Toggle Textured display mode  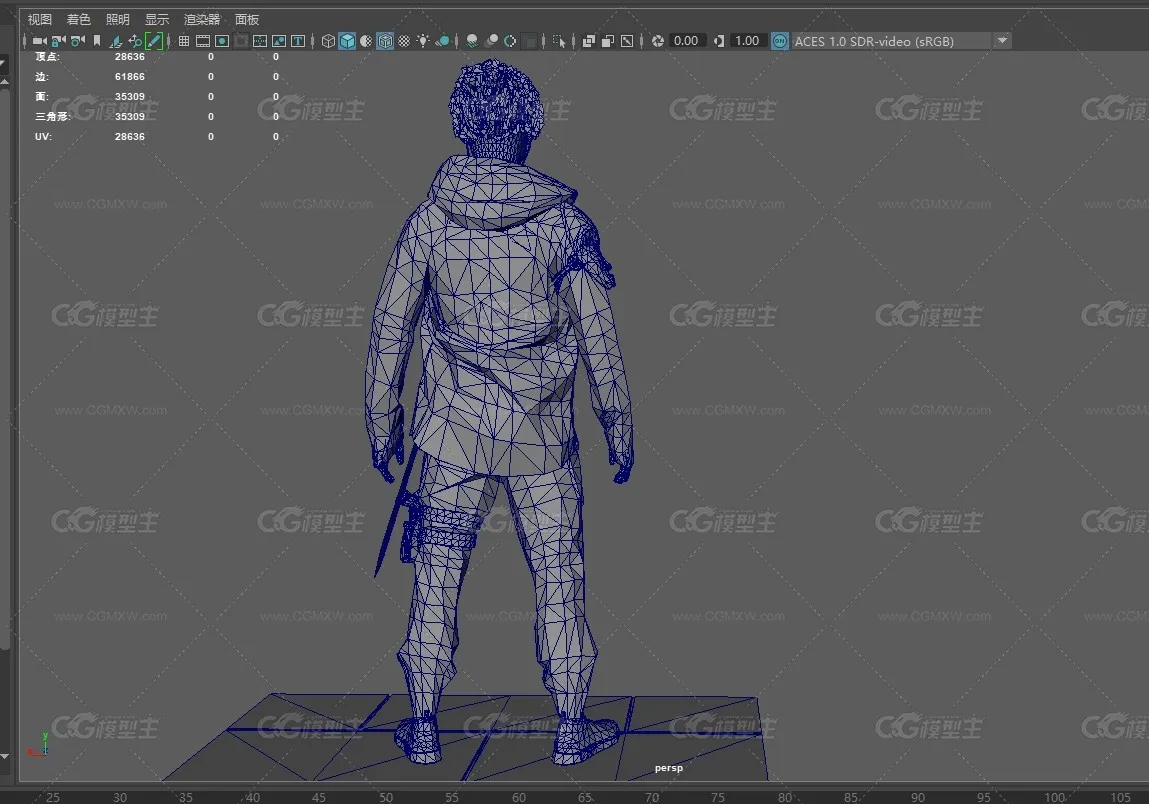click(404, 41)
